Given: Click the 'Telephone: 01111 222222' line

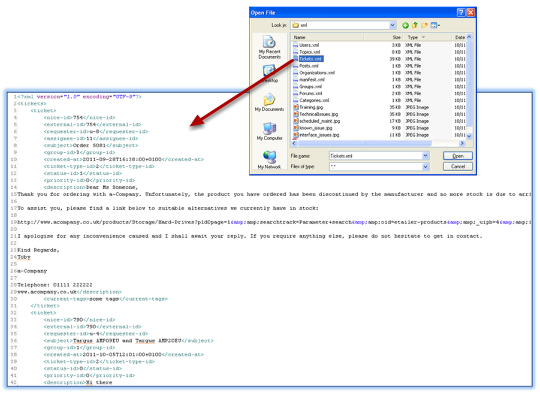Looking at the screenshot, I should click(55, 285).
